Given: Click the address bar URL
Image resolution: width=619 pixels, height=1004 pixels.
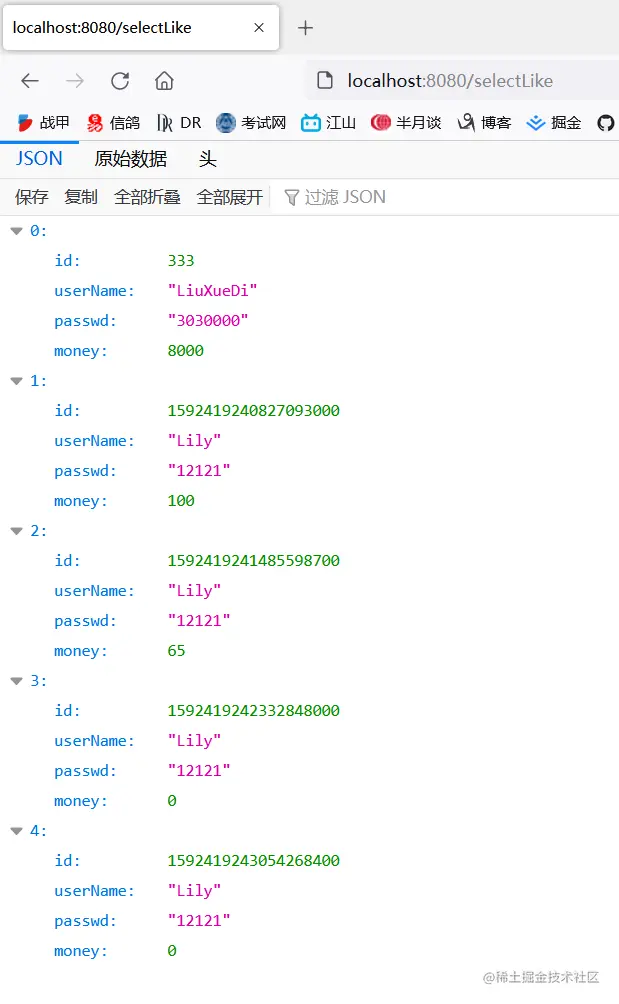Looking at the screenshot, I should tap(450, 81).
